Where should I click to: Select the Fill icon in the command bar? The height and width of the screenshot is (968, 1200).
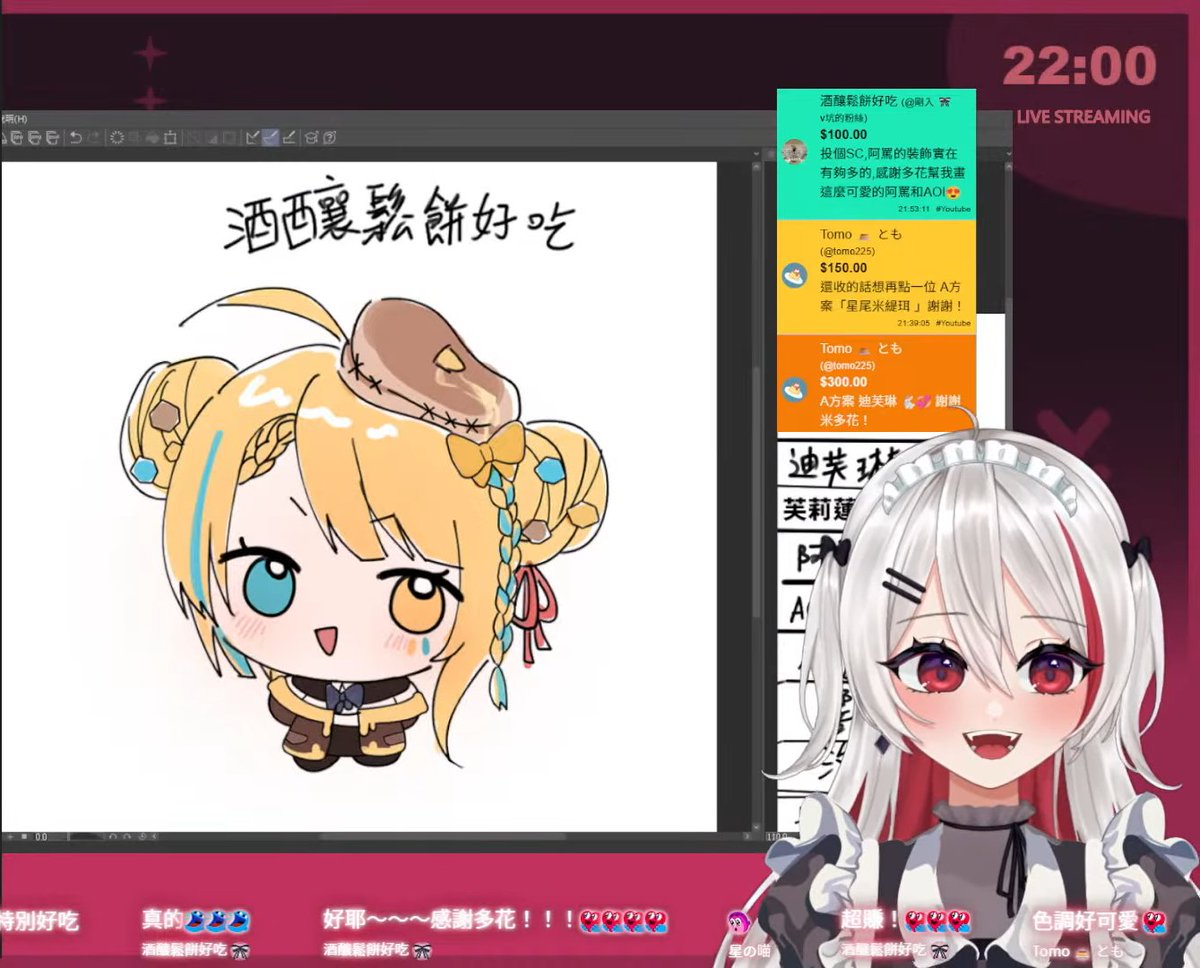[x=152, y=137]
